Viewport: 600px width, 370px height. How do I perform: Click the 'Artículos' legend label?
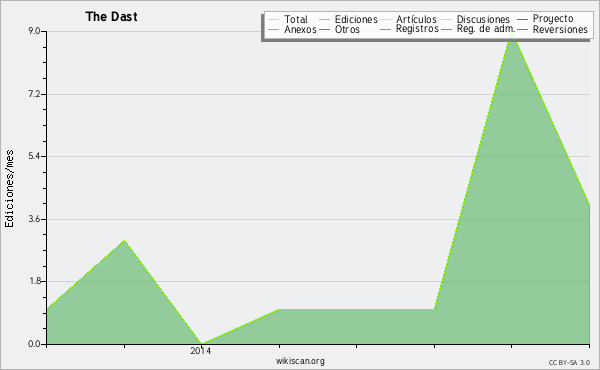click(416, 19)
